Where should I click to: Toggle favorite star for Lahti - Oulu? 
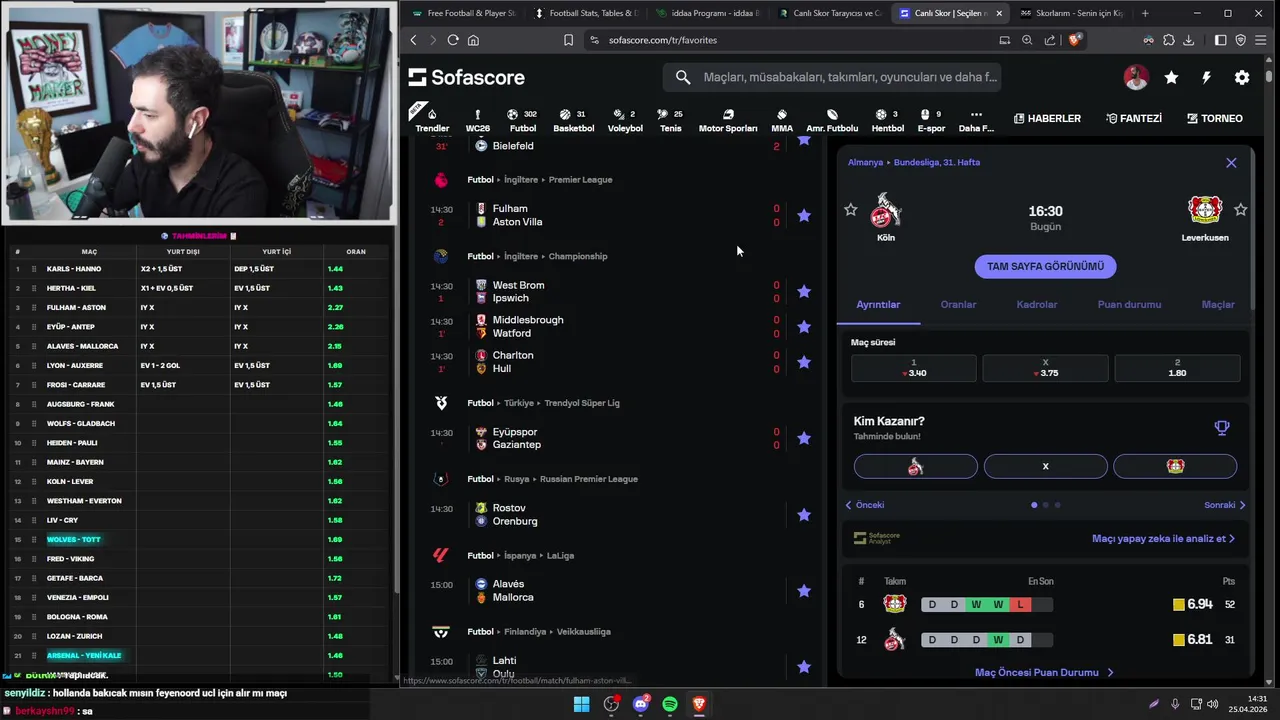[x=804, y=667]
